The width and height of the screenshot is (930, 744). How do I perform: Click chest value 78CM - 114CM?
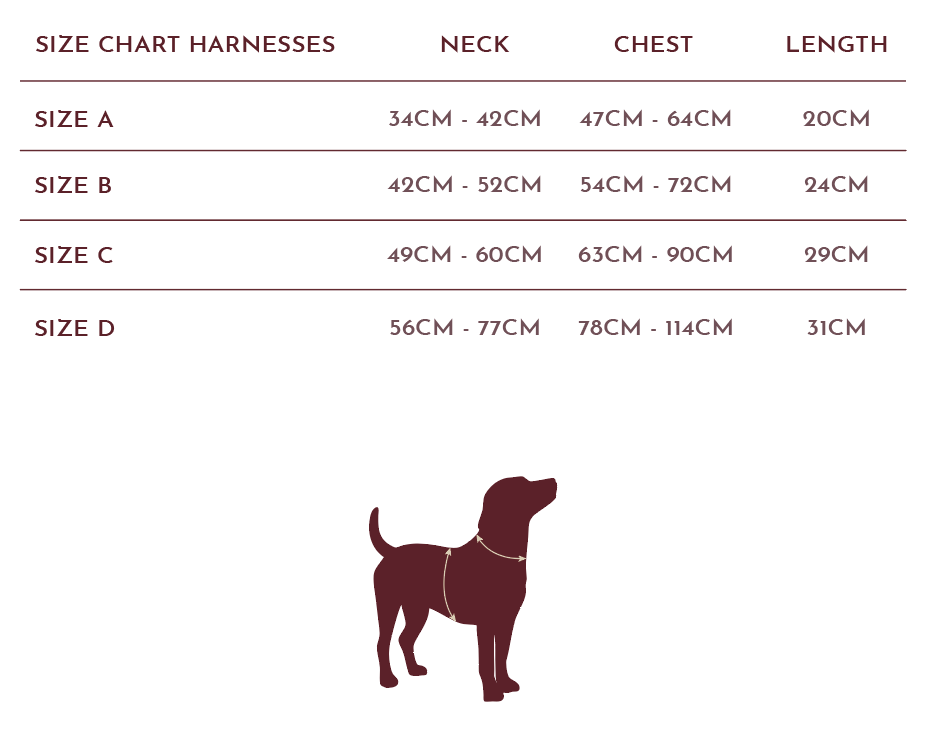(x=656, y=328)
